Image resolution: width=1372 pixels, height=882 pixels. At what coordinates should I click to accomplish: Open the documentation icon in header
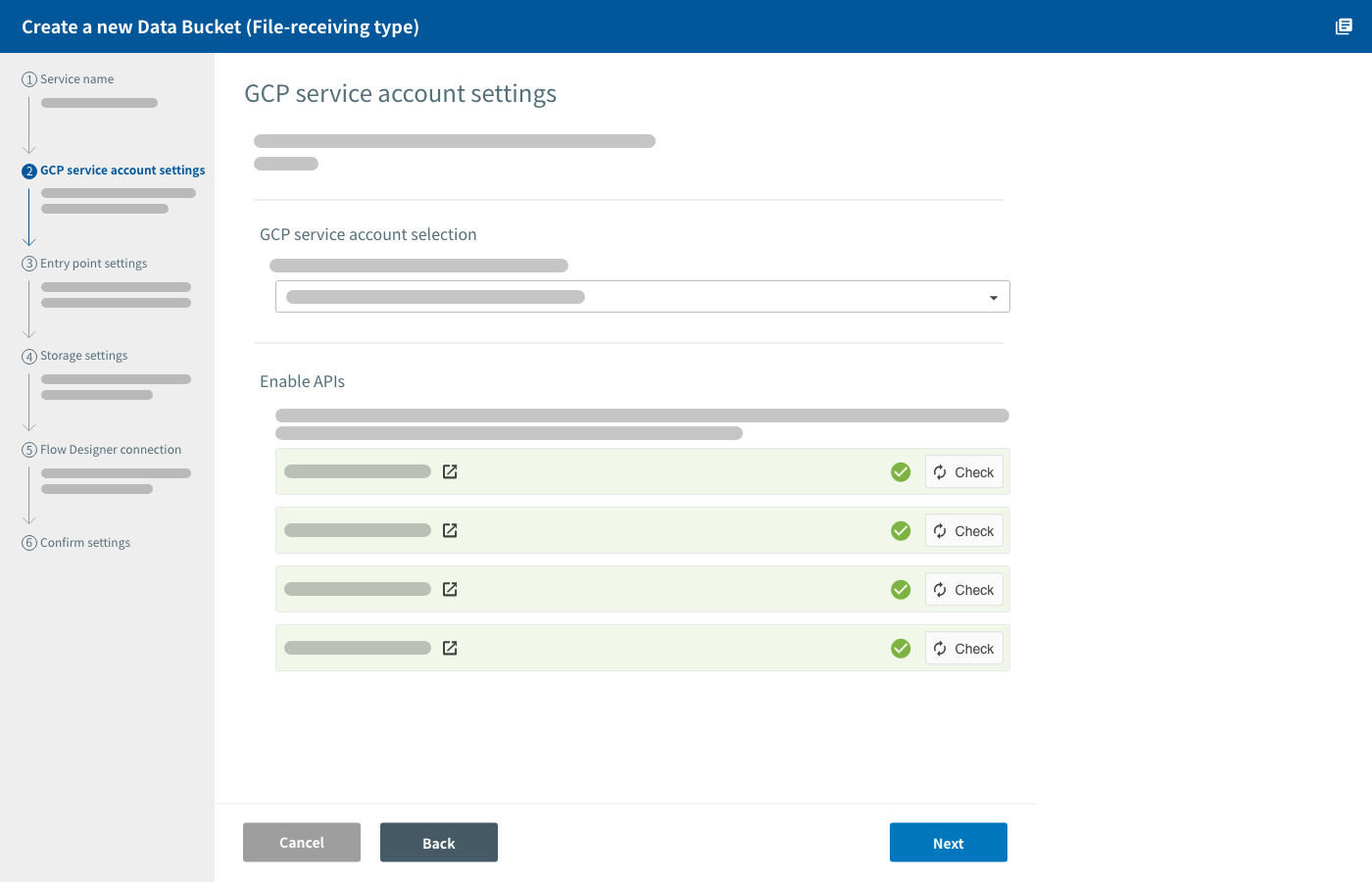coord(1344,26)
